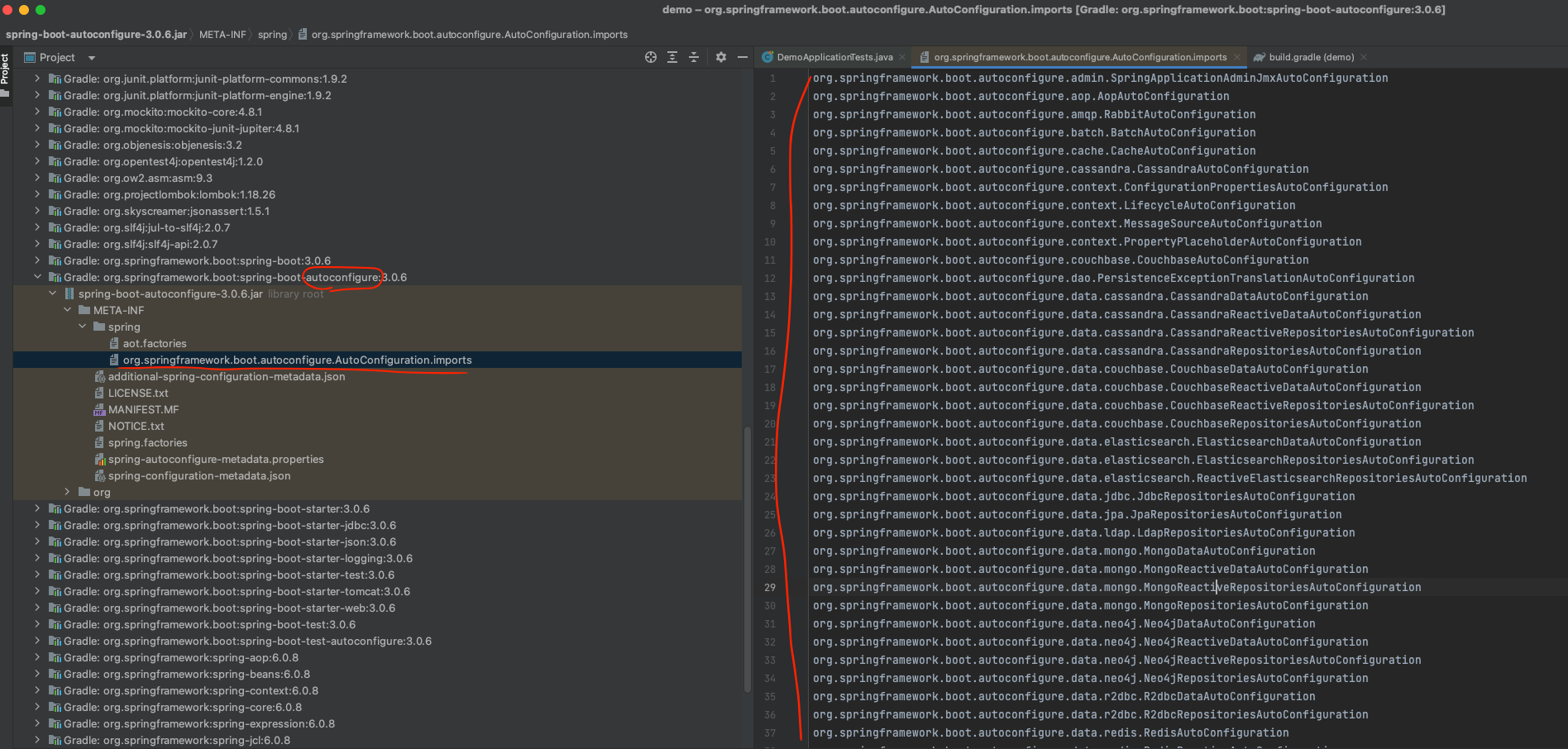Viewport: 1568px width, 749px height.
Task: Click the CacheAutoConfiguration line in editor
Action: 1034,151
